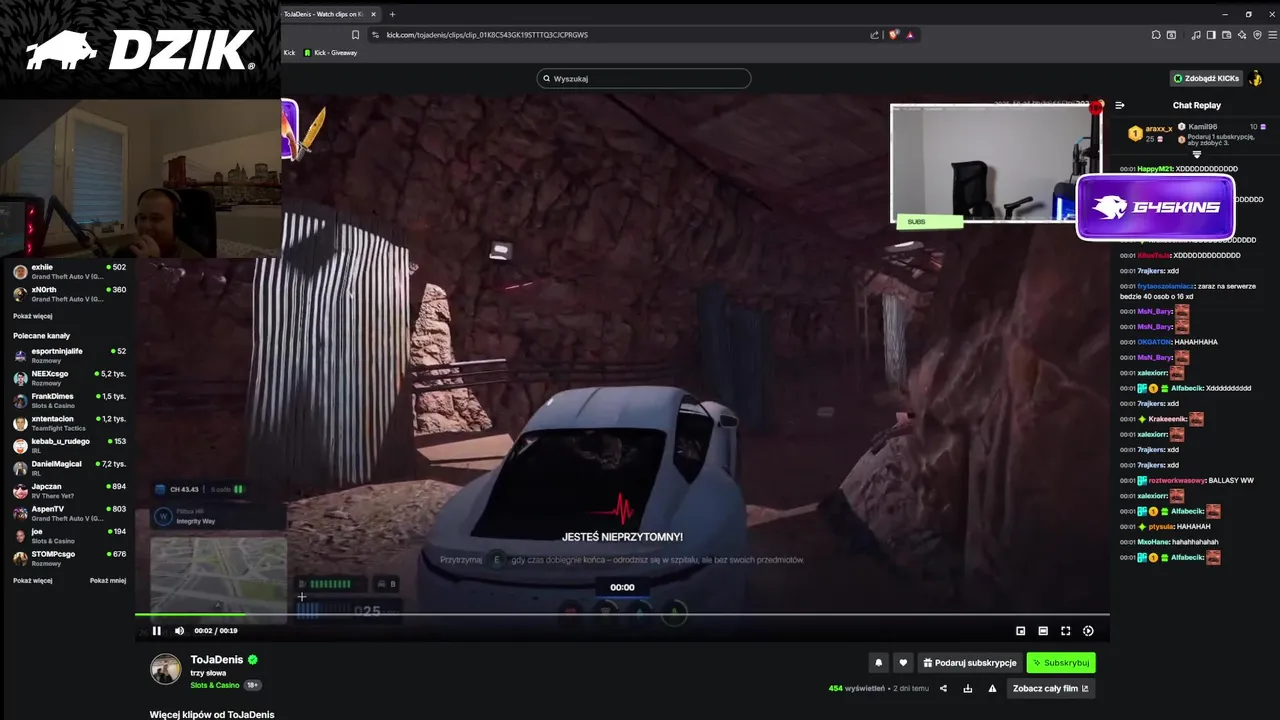1280x720 pixels.
Task: Click the araxx_x top gifter entry
Action: [x=1150, y=133]
